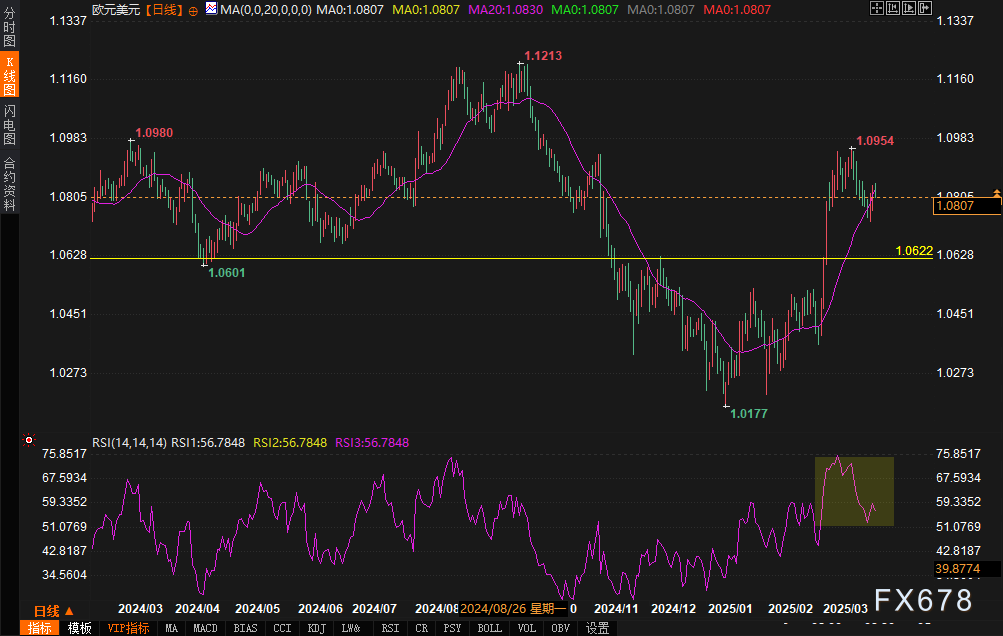This screenshot has height=636, width=1003.
Task: Open the 设置 button in indicator bar
Action: [x=597, y=628]
